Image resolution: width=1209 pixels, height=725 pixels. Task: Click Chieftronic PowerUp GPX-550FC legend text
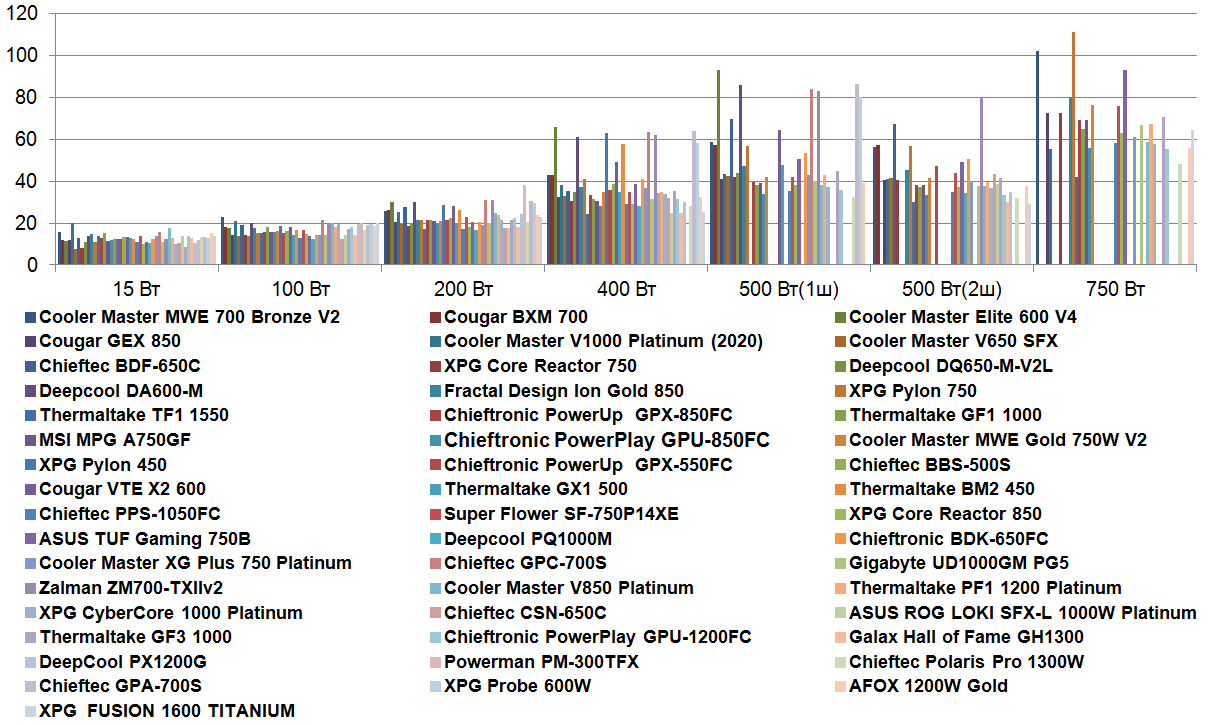[x=589, y=465]
